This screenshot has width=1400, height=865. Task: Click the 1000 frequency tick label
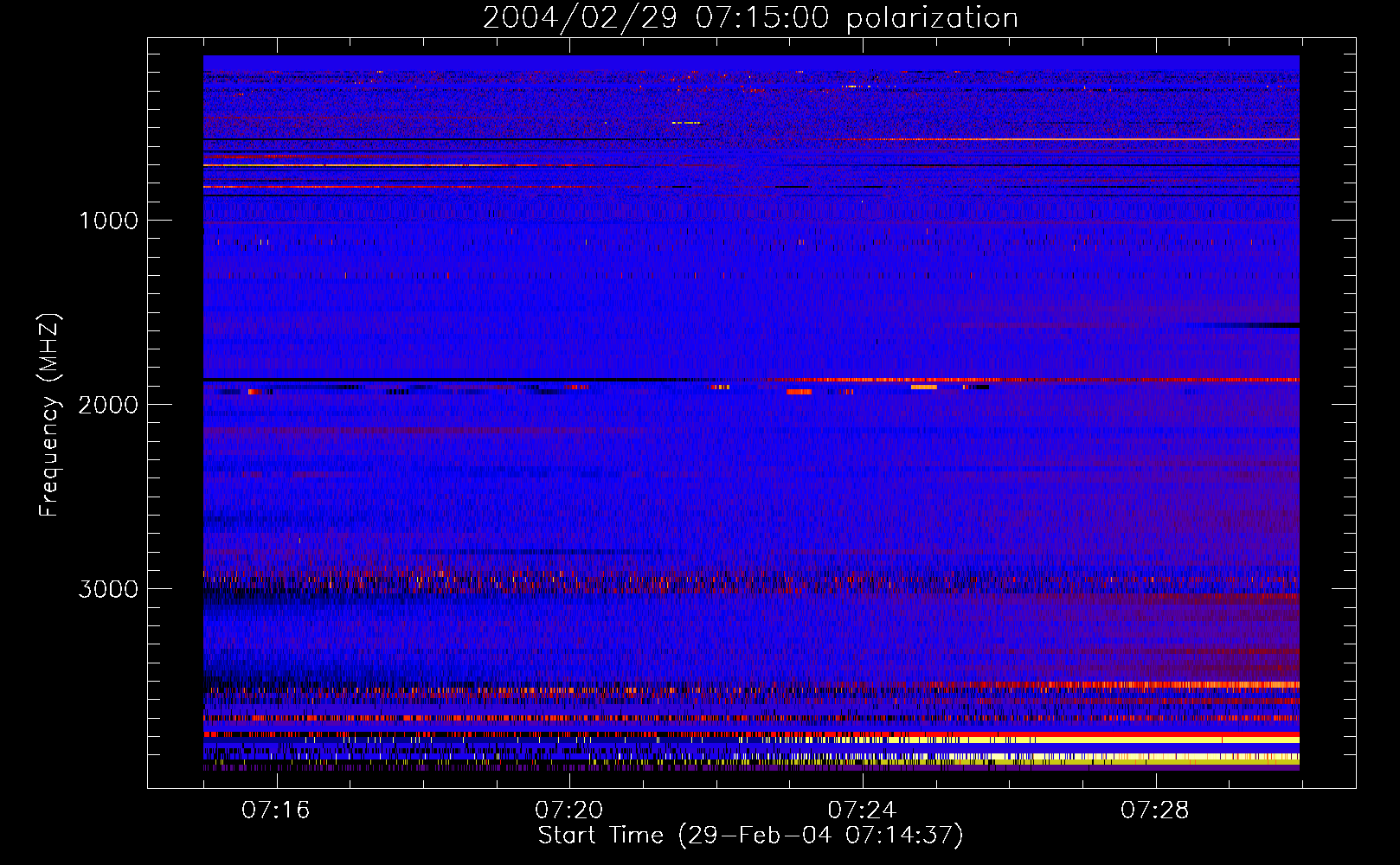pyautogui.click(x=108, y=221)
